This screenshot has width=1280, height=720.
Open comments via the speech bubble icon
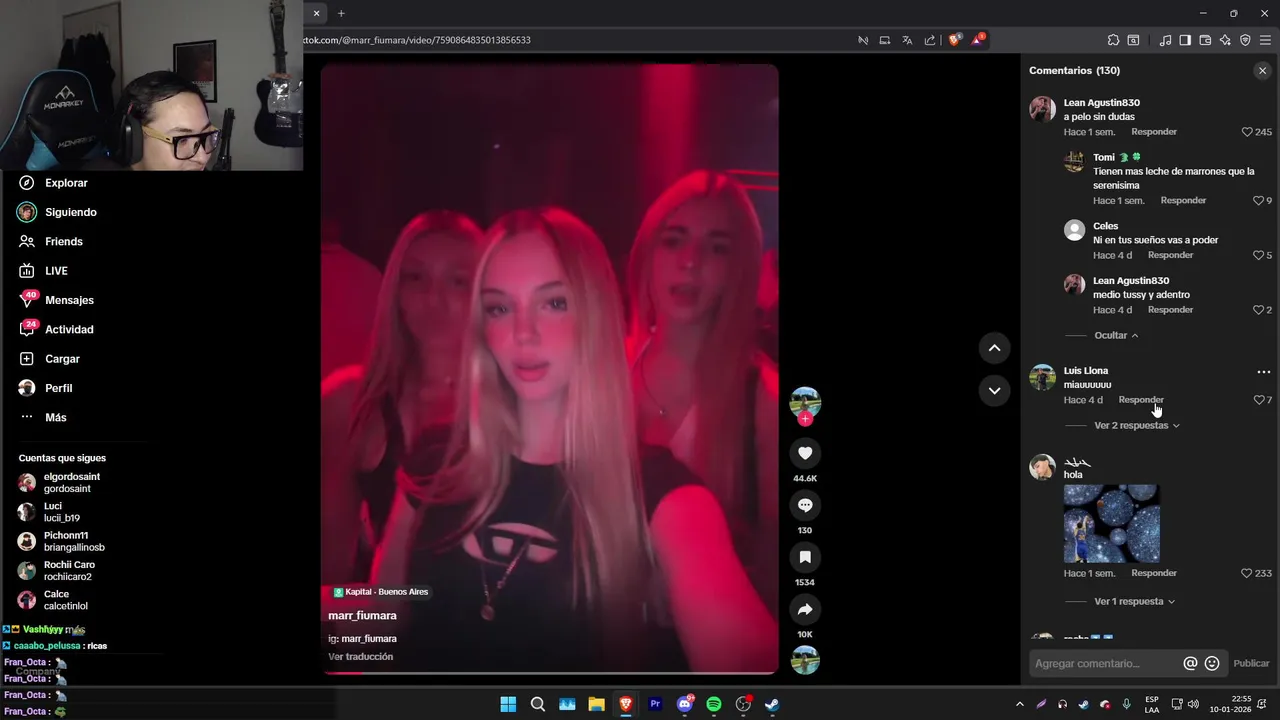click(805, 505)
